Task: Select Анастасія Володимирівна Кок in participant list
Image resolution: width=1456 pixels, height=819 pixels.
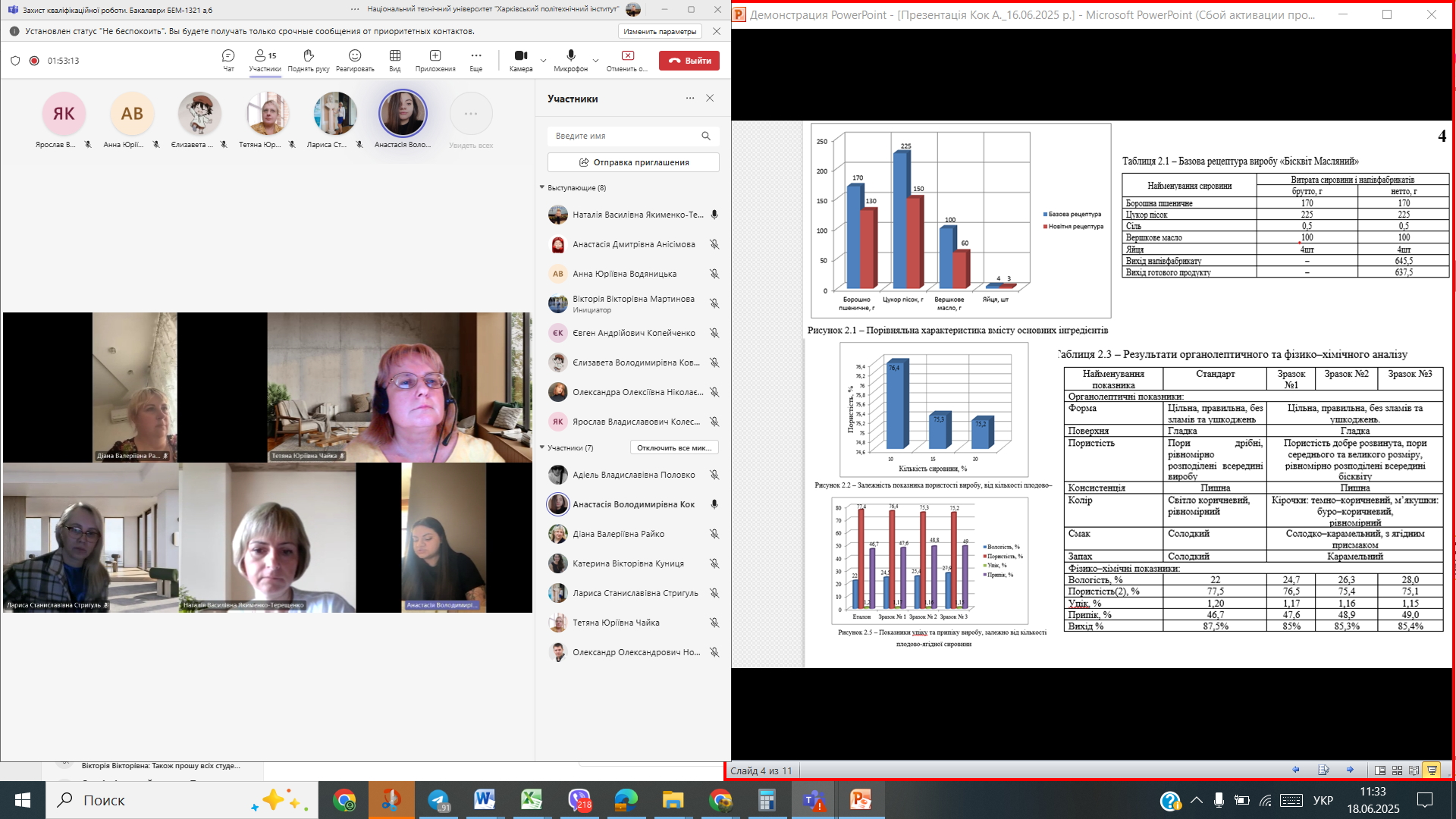Action: click(633, 504)
